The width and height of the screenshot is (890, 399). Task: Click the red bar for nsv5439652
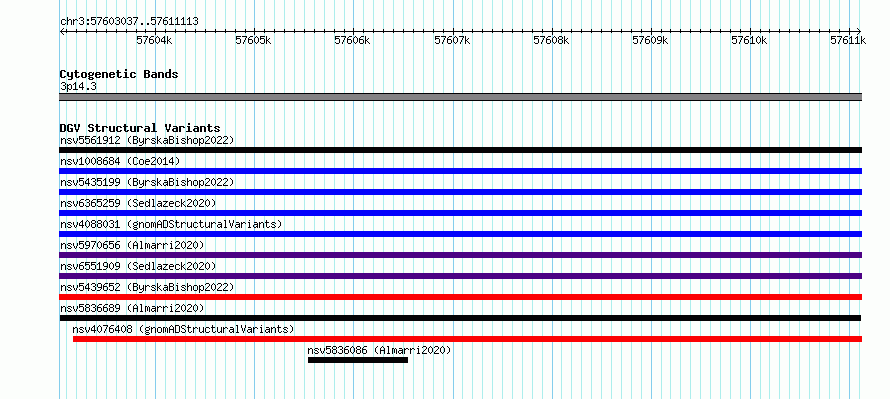(x=460, y=297)
